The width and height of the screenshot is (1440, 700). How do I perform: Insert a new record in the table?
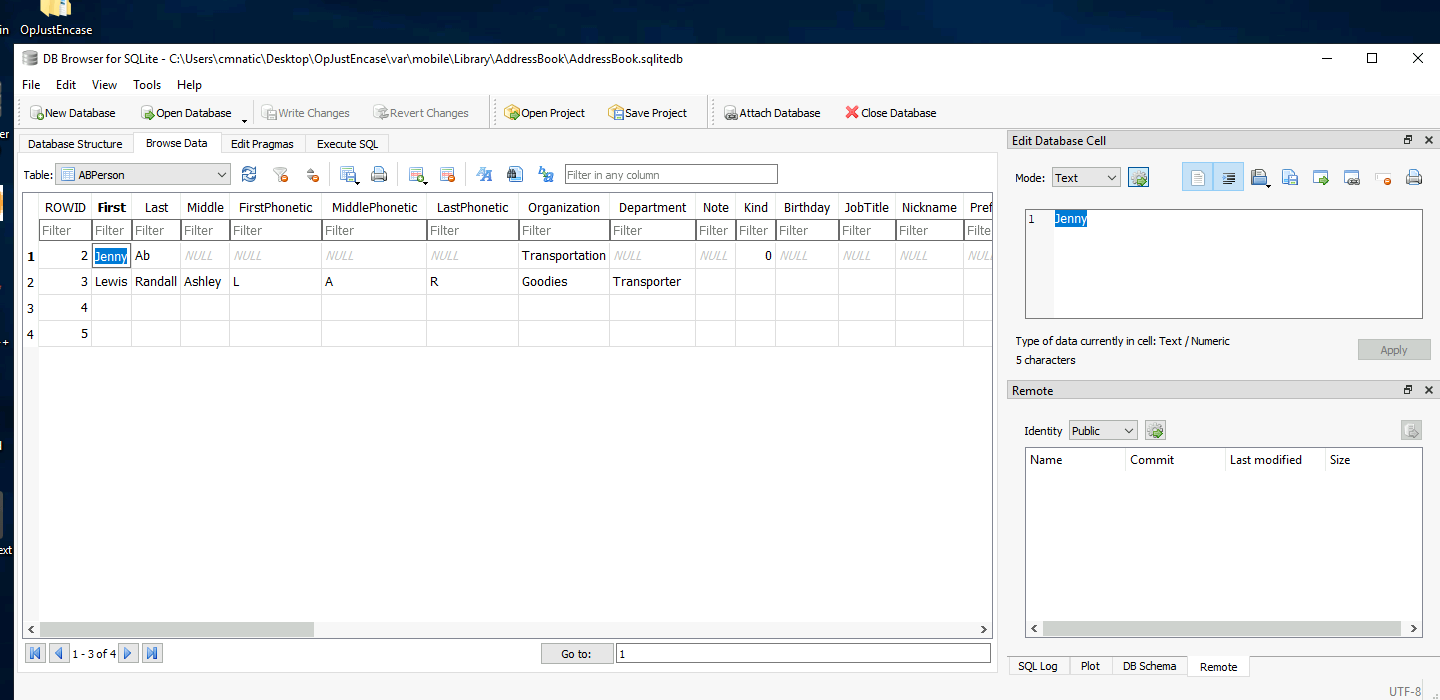coord(417,175)
